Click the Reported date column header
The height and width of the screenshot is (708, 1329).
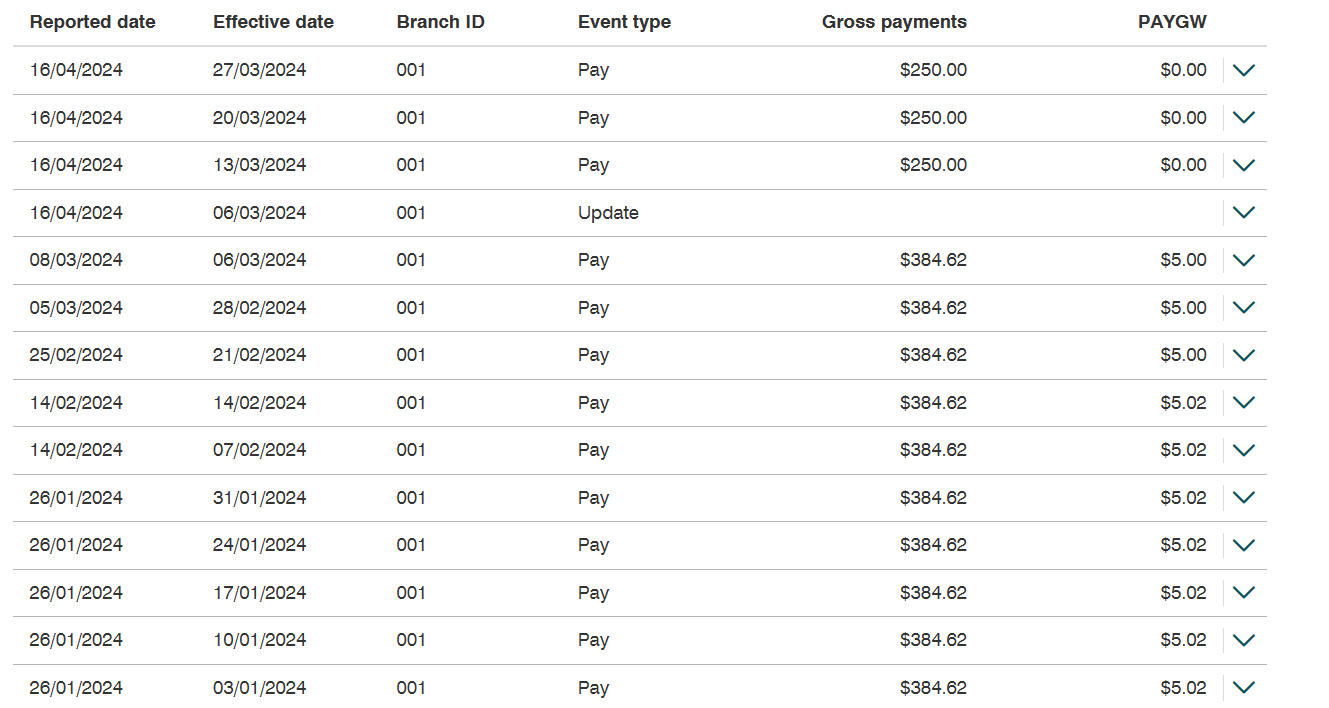tap(92, 22)
